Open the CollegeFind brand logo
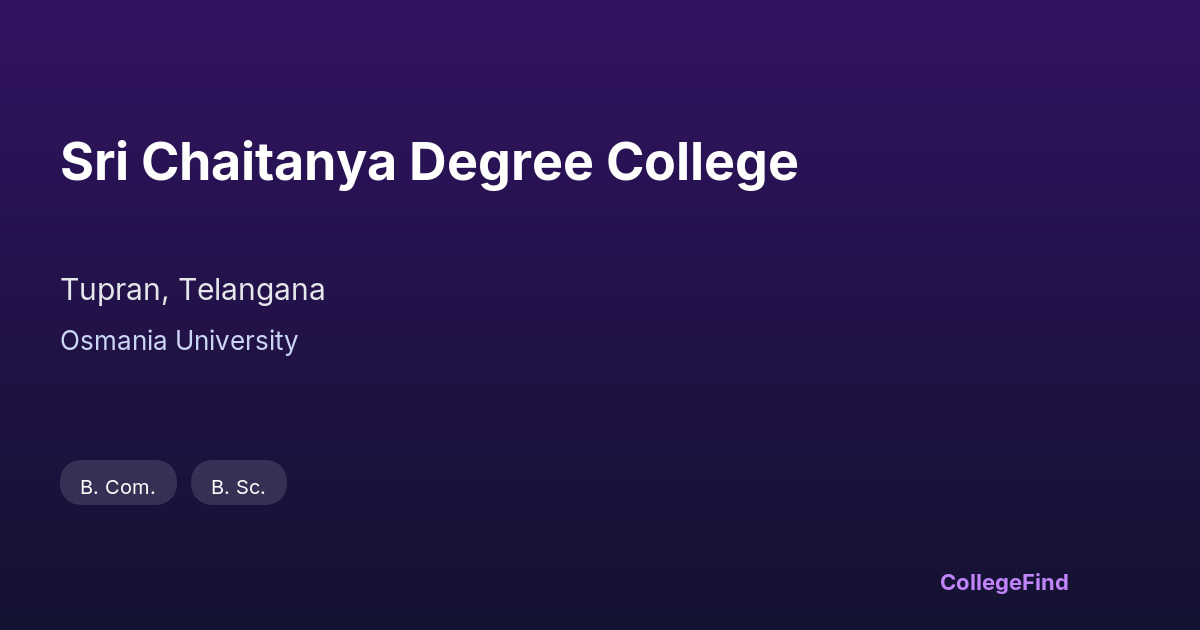The image size is (1200, 630). [1004, 582]
